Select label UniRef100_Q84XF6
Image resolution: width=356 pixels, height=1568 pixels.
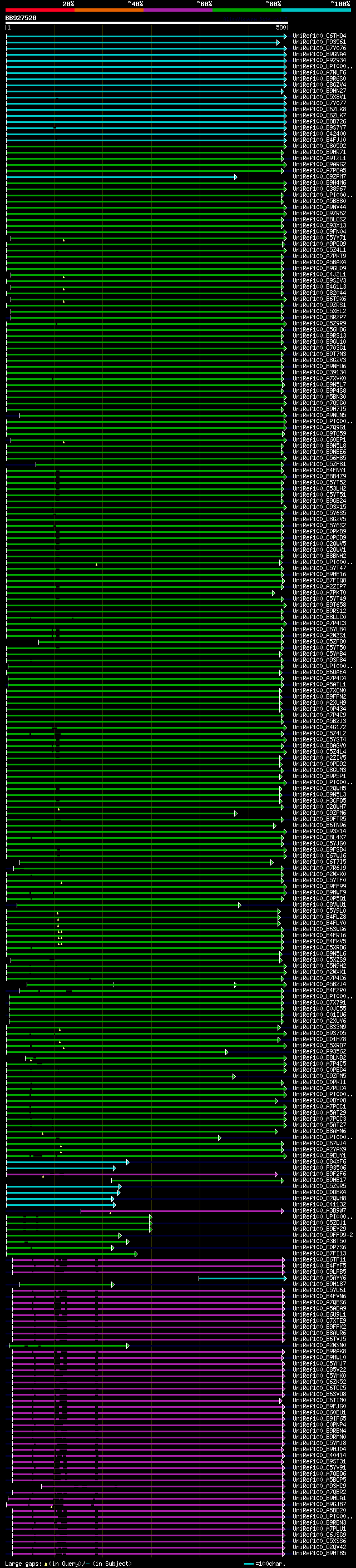pos(319,1162)
